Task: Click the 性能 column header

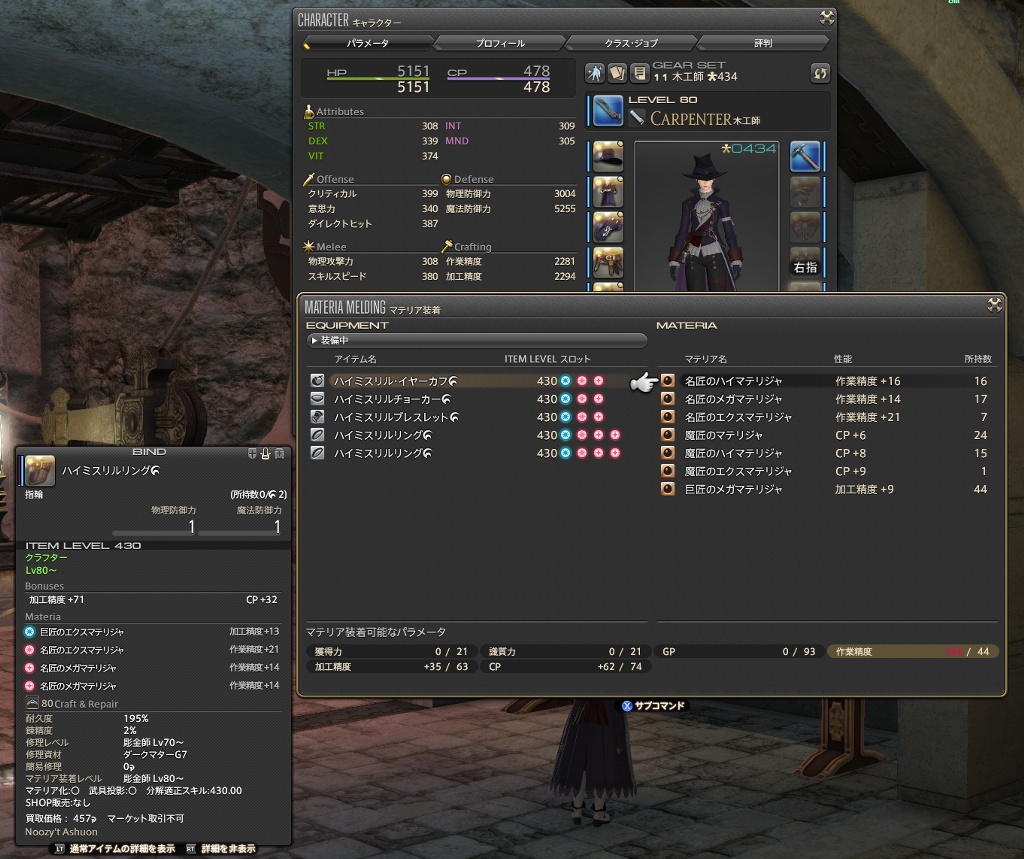Action: click(843, 359)
